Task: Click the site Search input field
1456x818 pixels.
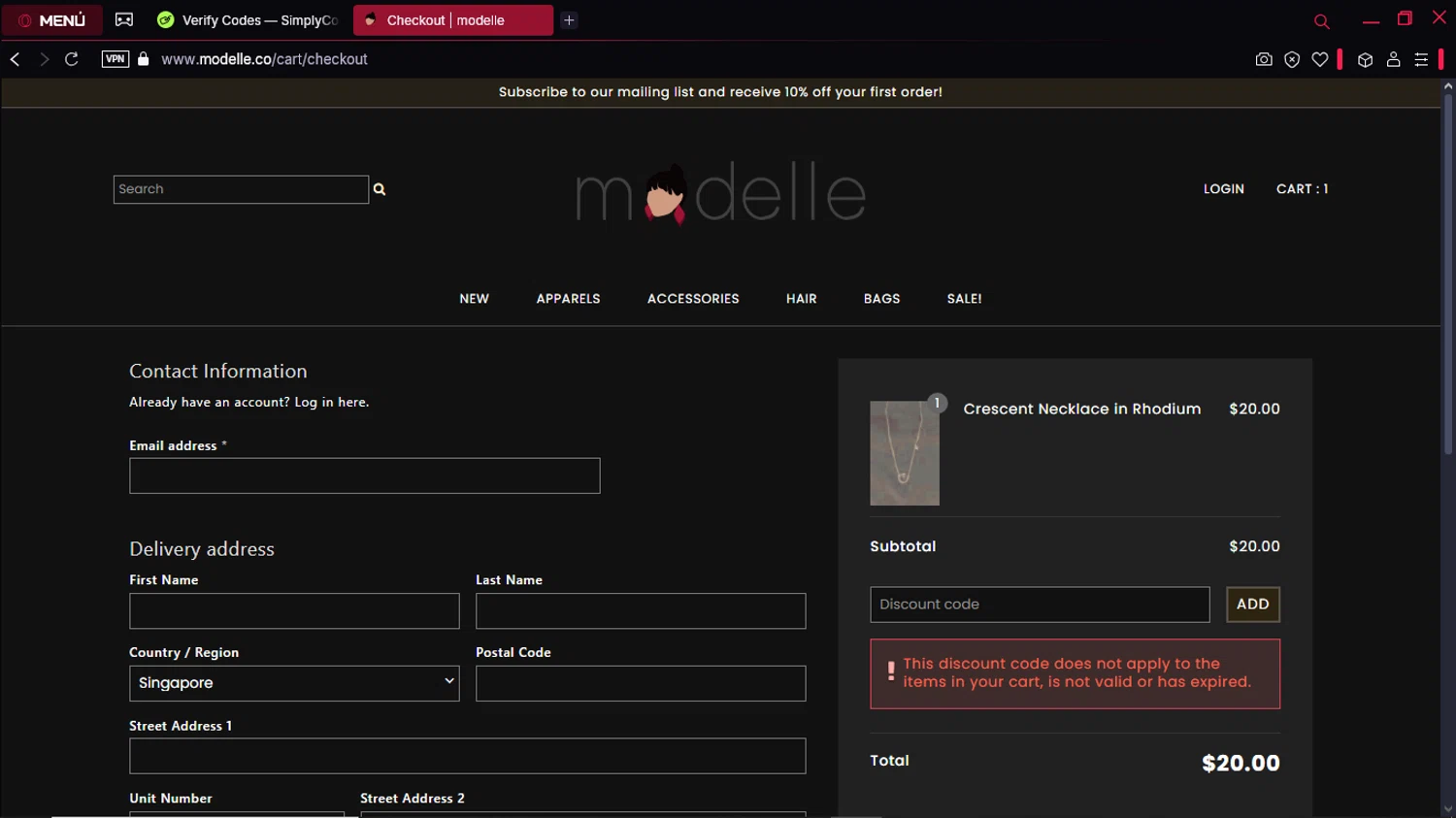Action: 241,189
